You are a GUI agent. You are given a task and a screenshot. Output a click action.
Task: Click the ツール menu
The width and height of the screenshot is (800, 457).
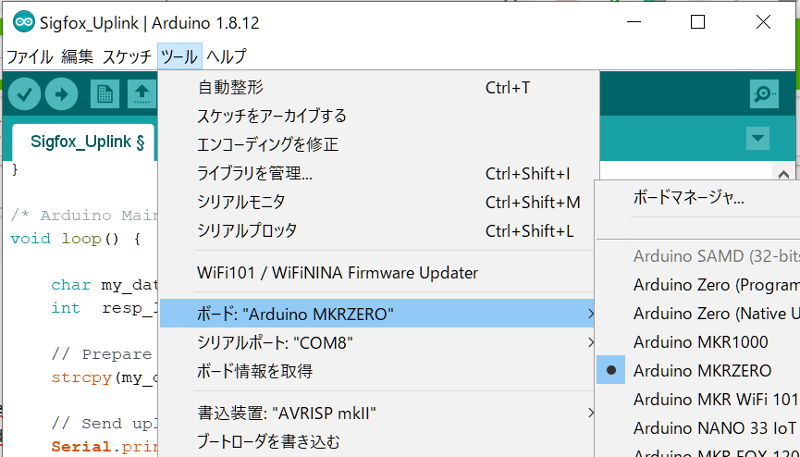[180, 57]
